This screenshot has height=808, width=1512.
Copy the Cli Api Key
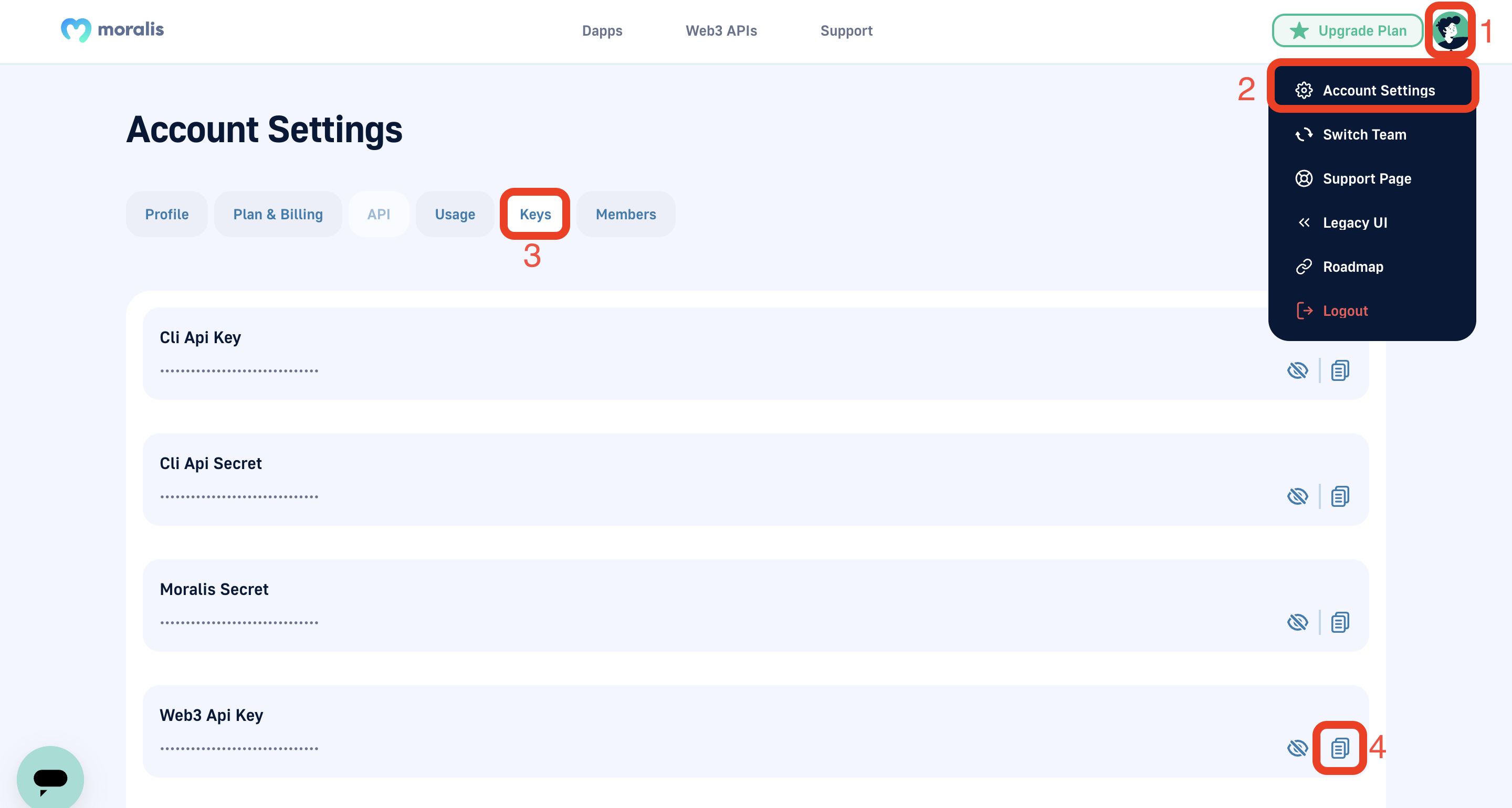tap(1339, 370)
